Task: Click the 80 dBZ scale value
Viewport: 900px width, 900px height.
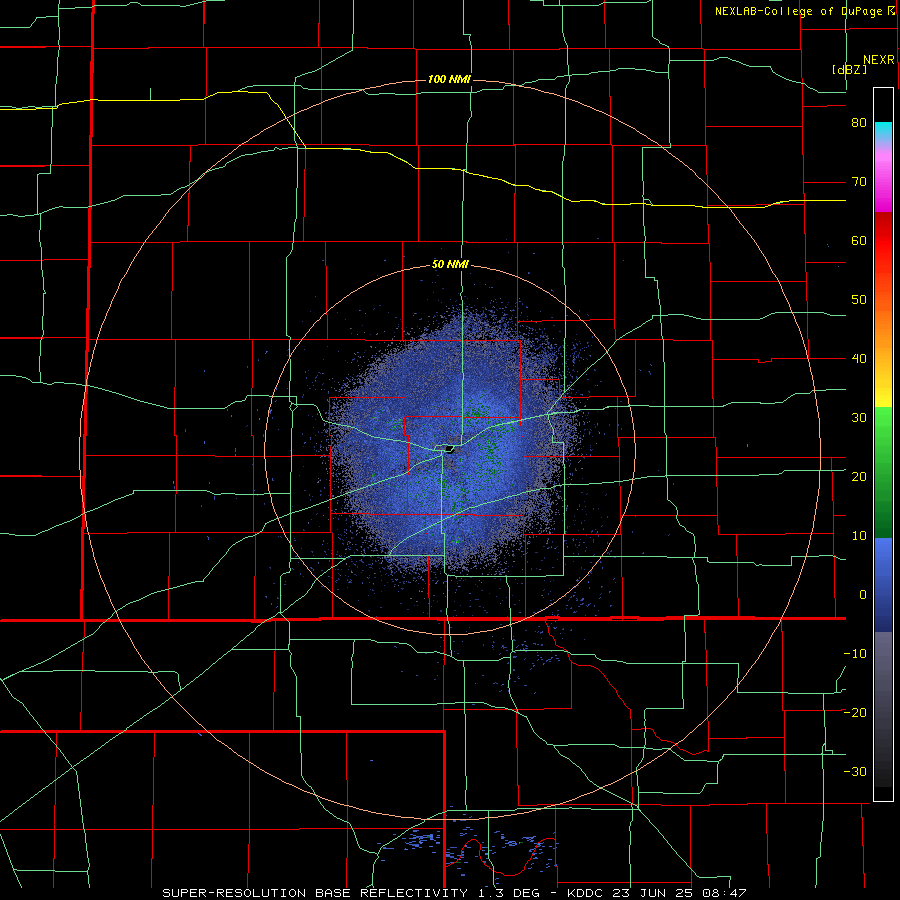Action: click(x=859, y=123)
